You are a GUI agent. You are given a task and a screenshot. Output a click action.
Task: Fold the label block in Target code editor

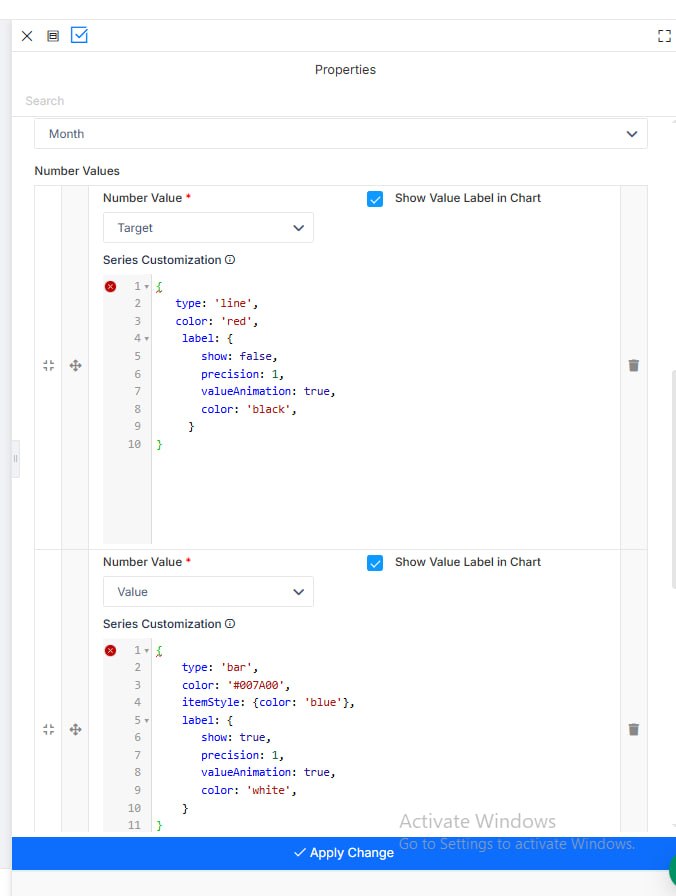pyautogui.click(x=147, y=339)
